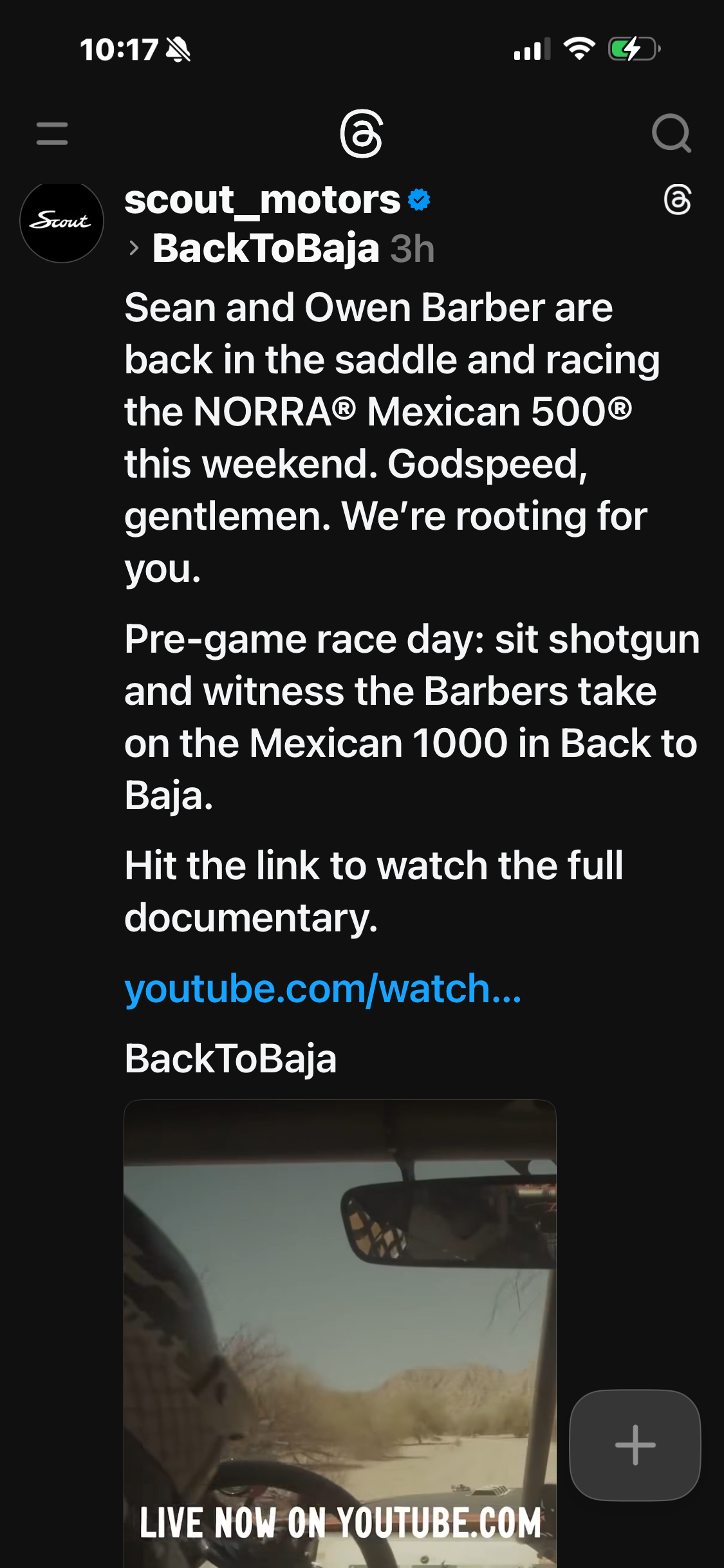Expand the chevron before BackToBaja
The image size is (724, 1568).
tap(134, 248)
